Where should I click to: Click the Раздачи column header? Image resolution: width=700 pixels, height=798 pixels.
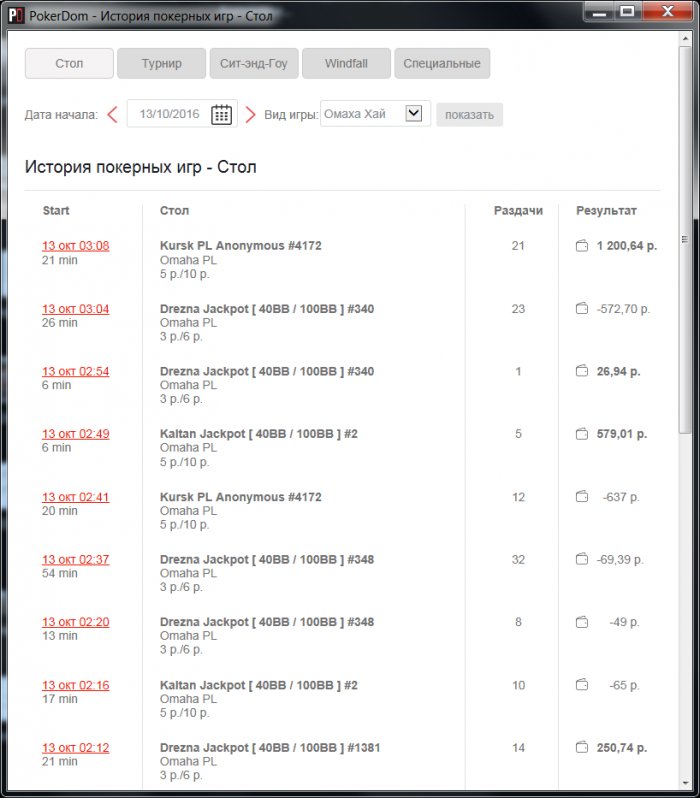[x=518, y=211]
